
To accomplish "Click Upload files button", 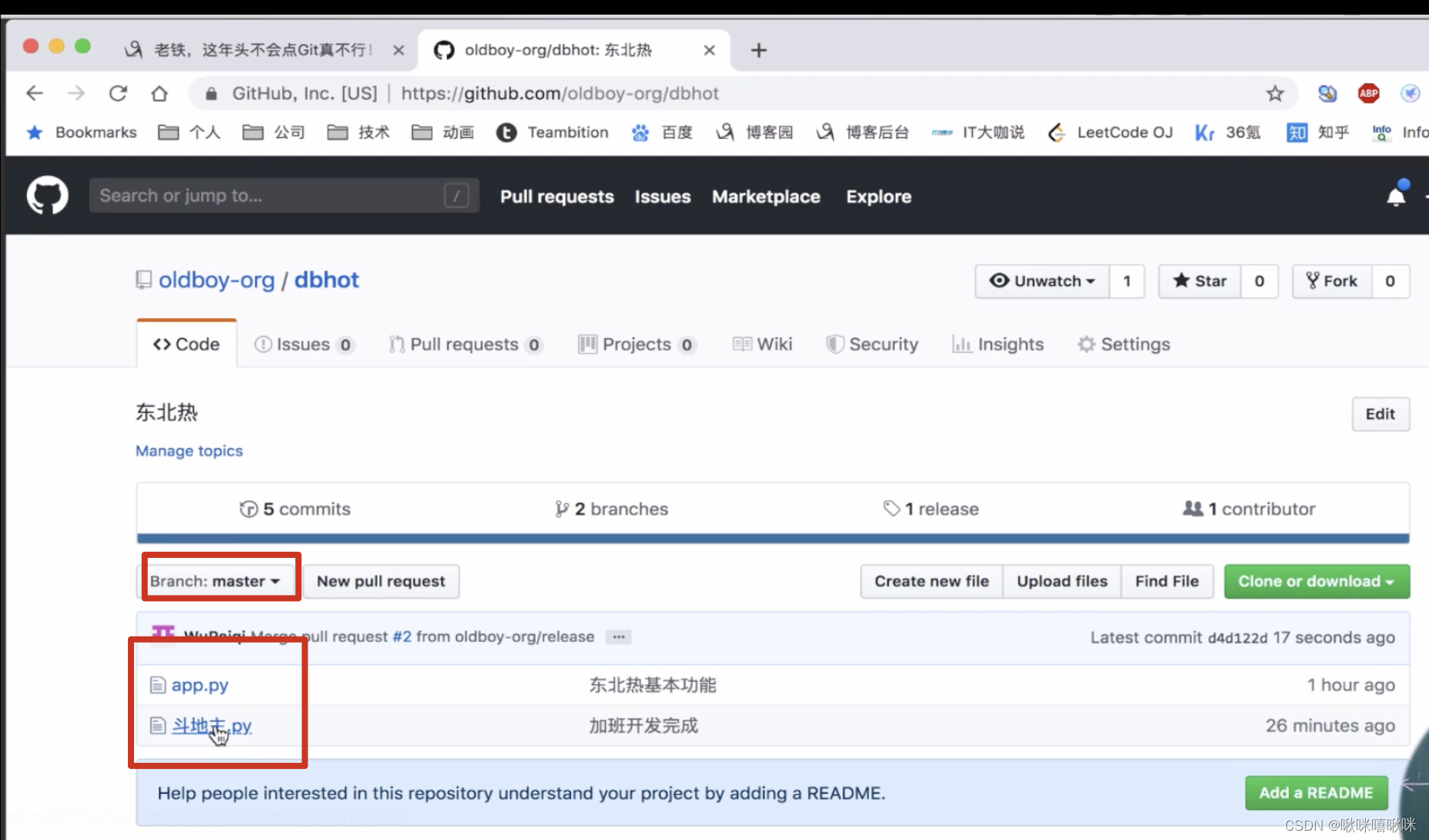I will click(1062, 581).
